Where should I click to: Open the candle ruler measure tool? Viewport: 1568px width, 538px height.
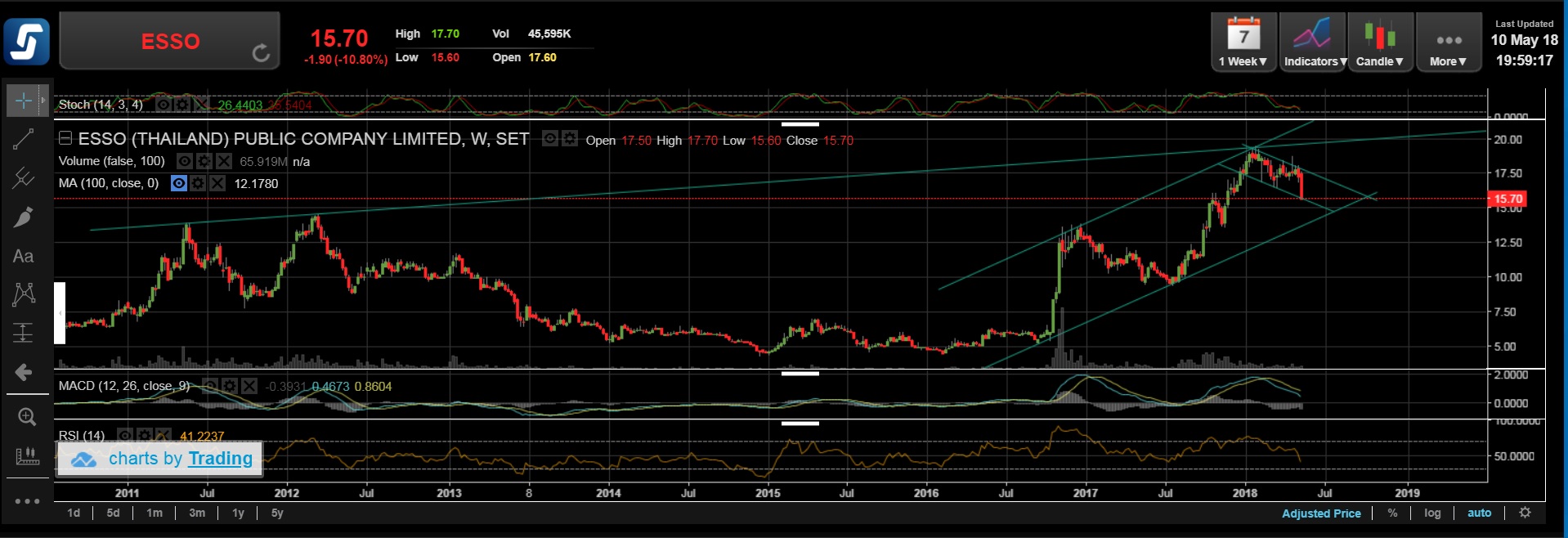click(26, 455)
